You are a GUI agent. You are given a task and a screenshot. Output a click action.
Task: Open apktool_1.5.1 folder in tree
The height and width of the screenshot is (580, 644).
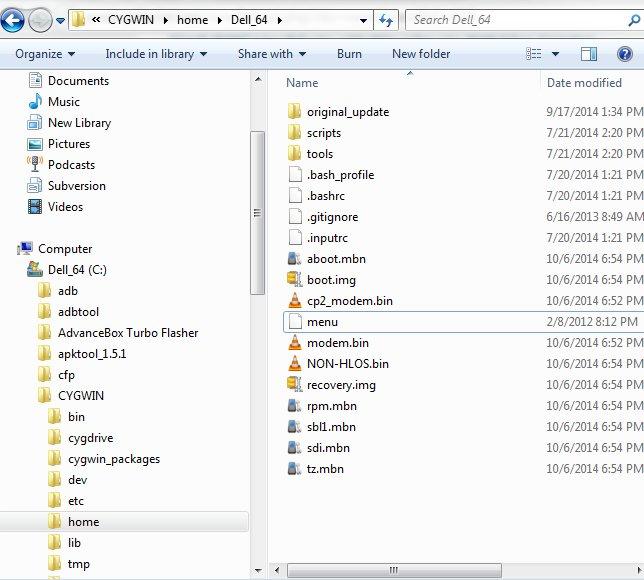[92, 354]
